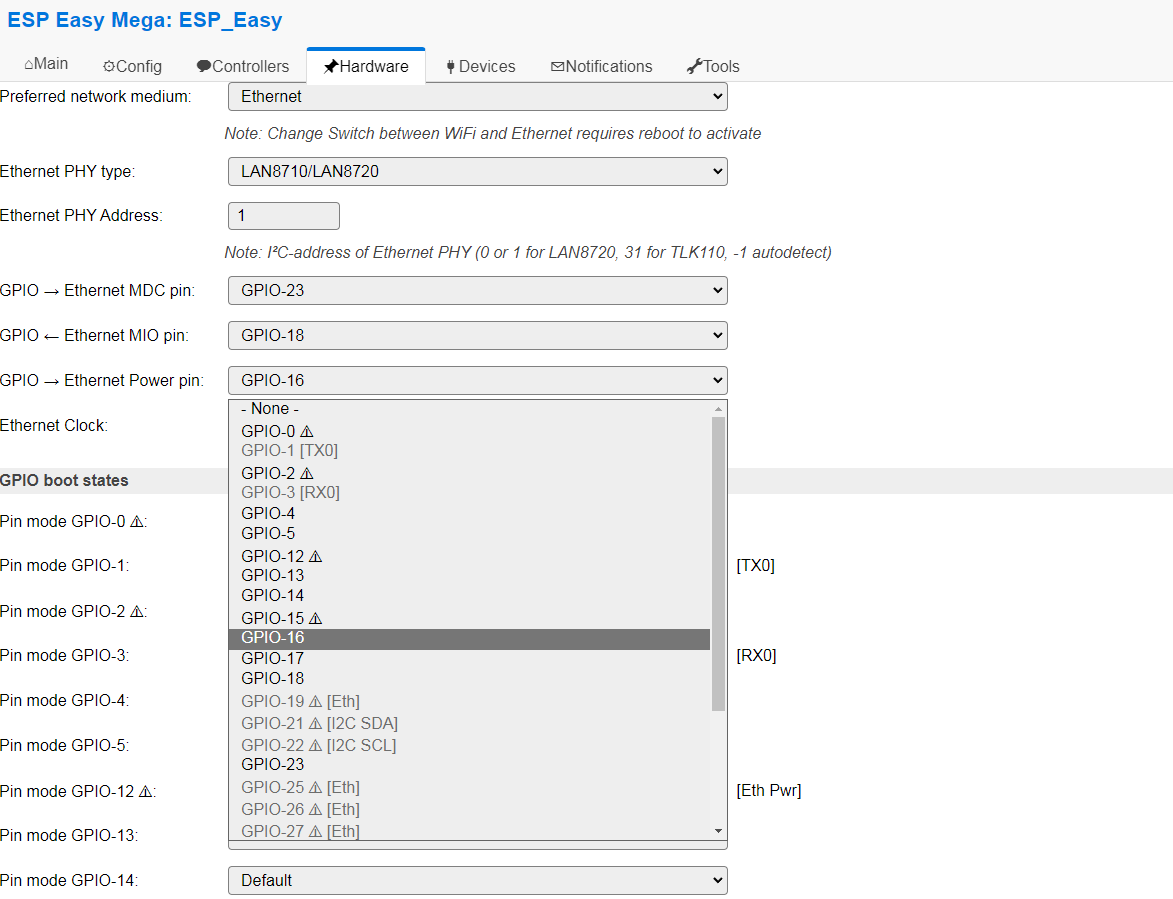Collapse the Ethernet Power pin dropdown
The width and height of the screenshot is (1173, 899).
pyautogui.click(x=477, y=380)
